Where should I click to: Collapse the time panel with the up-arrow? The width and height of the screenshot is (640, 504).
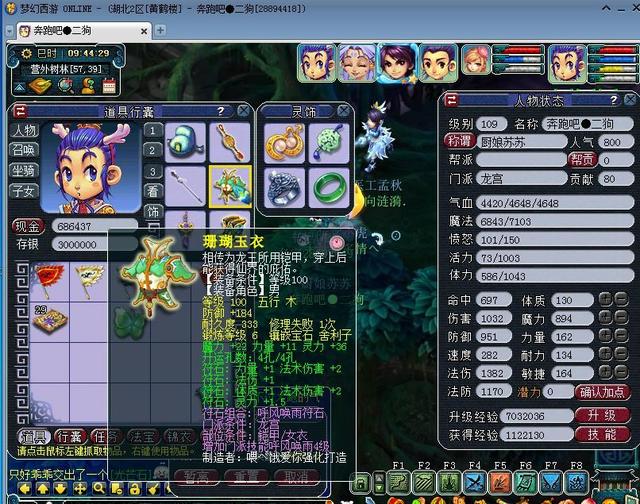[20, 87]
